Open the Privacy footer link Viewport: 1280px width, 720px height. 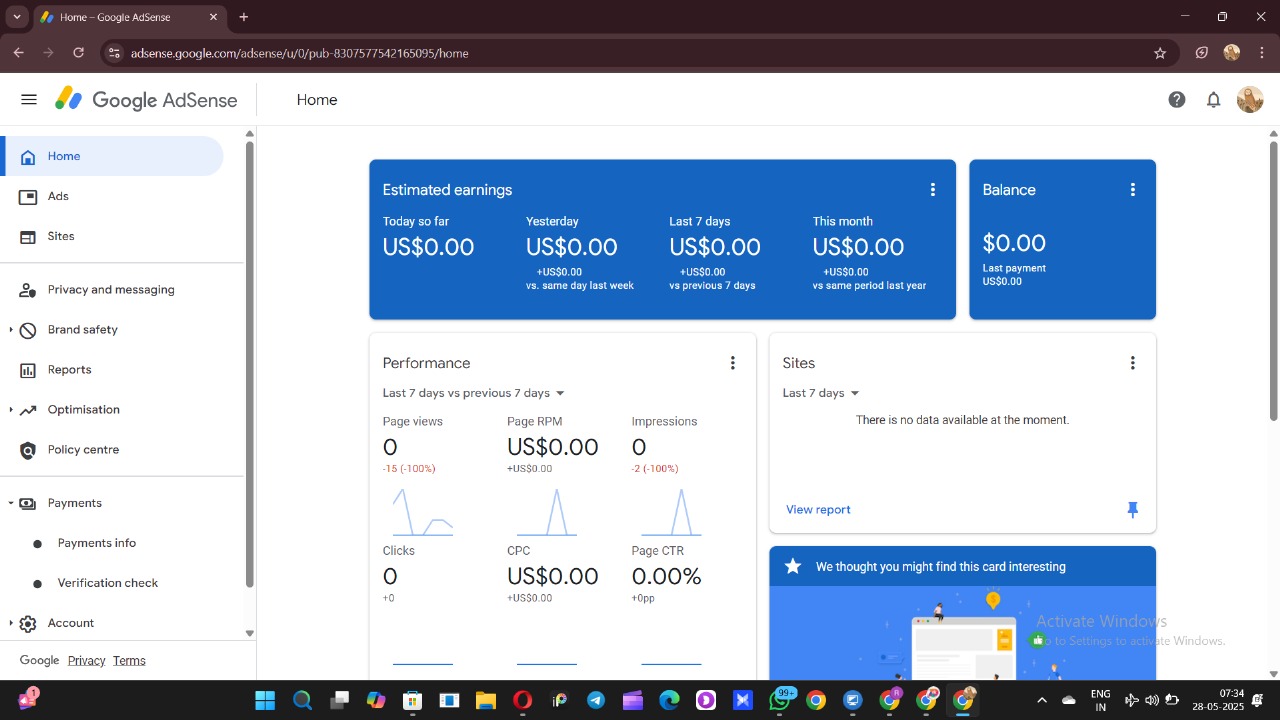click(87, 660)
